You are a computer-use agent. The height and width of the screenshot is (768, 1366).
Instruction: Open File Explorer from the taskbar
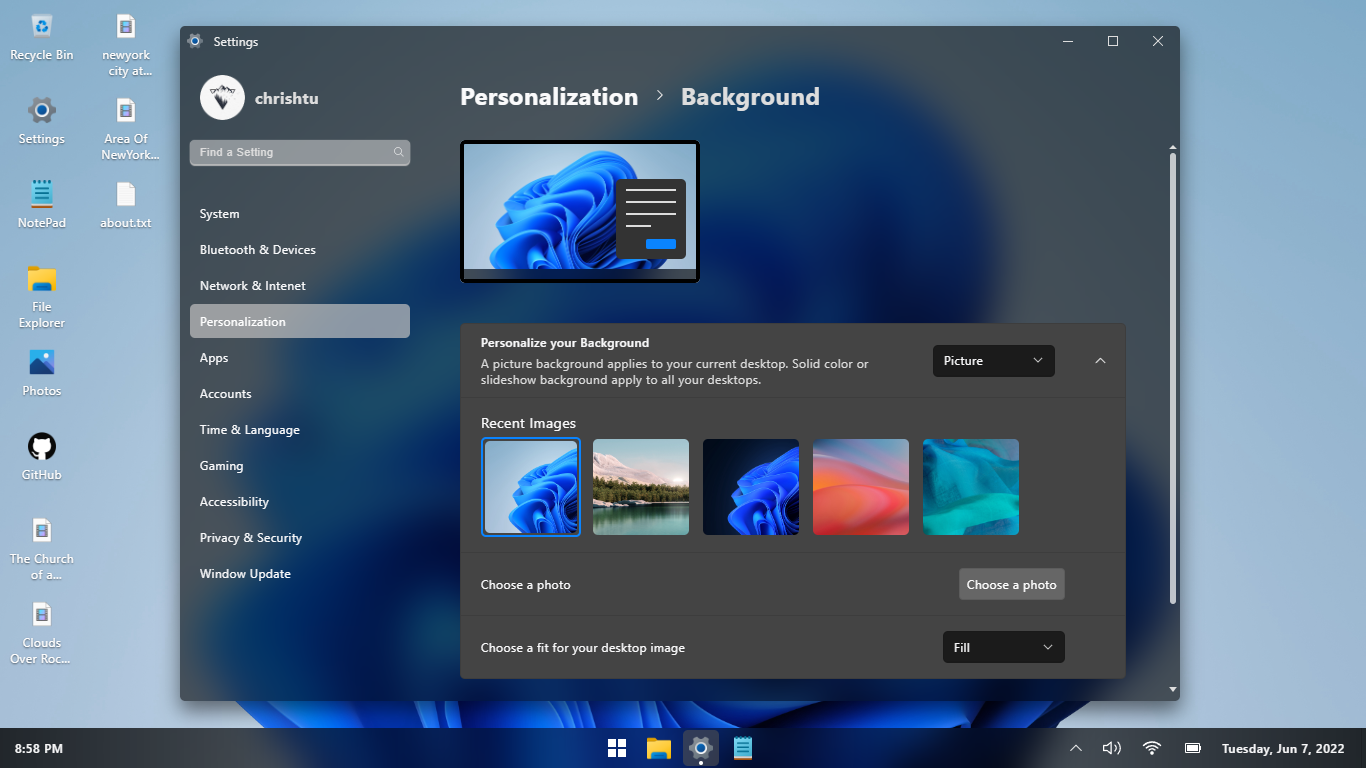[658, 748]
